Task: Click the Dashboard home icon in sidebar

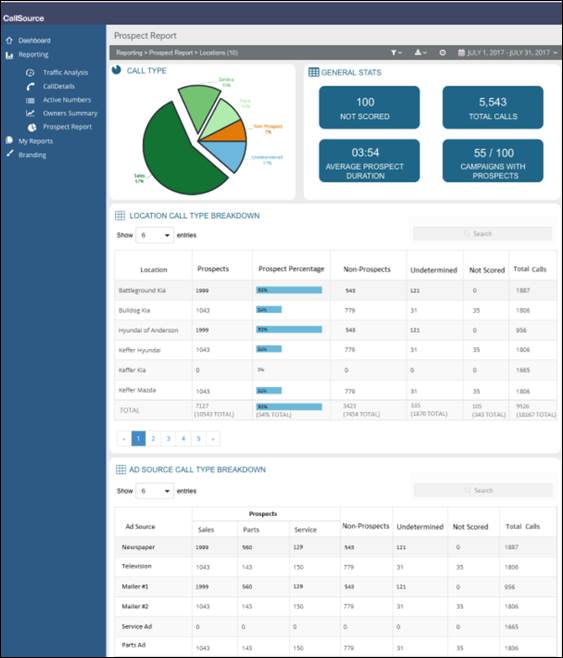Action: [x=9, y=40]
